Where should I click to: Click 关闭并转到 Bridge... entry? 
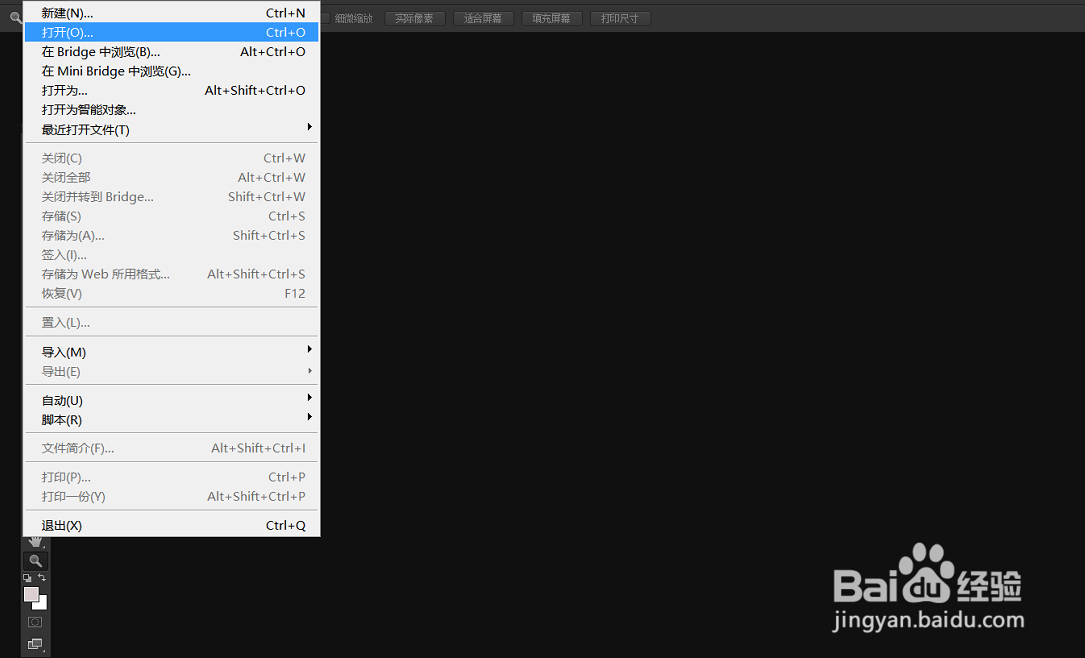pos(172,197)
